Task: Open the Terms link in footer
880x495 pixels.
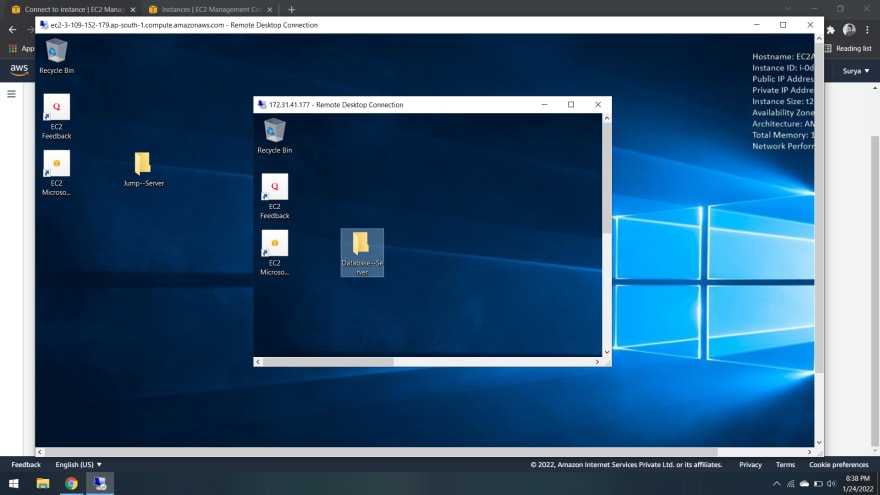Action: pyautogui.click(x=785, y=464)
